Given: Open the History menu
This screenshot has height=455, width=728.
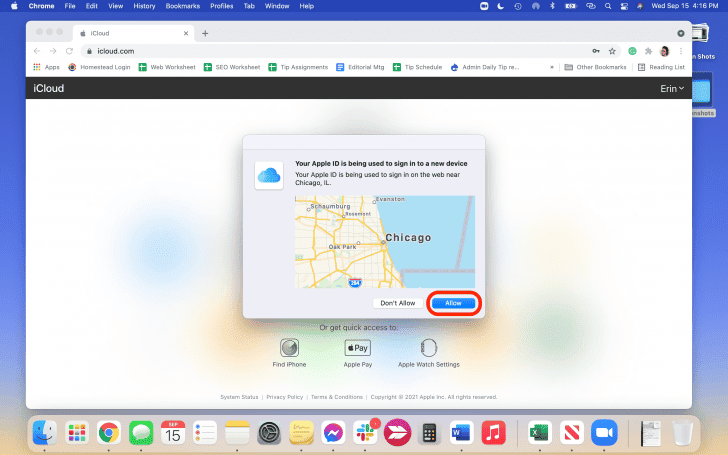Looking at the screenshot, I should [x=144, y=6].
